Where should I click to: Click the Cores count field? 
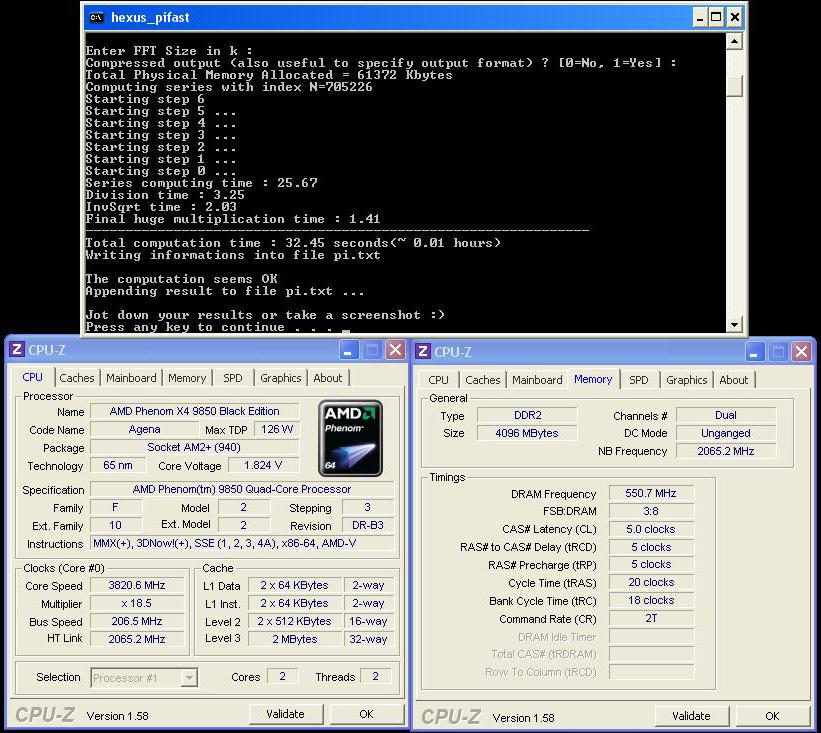tap(283, 676)
